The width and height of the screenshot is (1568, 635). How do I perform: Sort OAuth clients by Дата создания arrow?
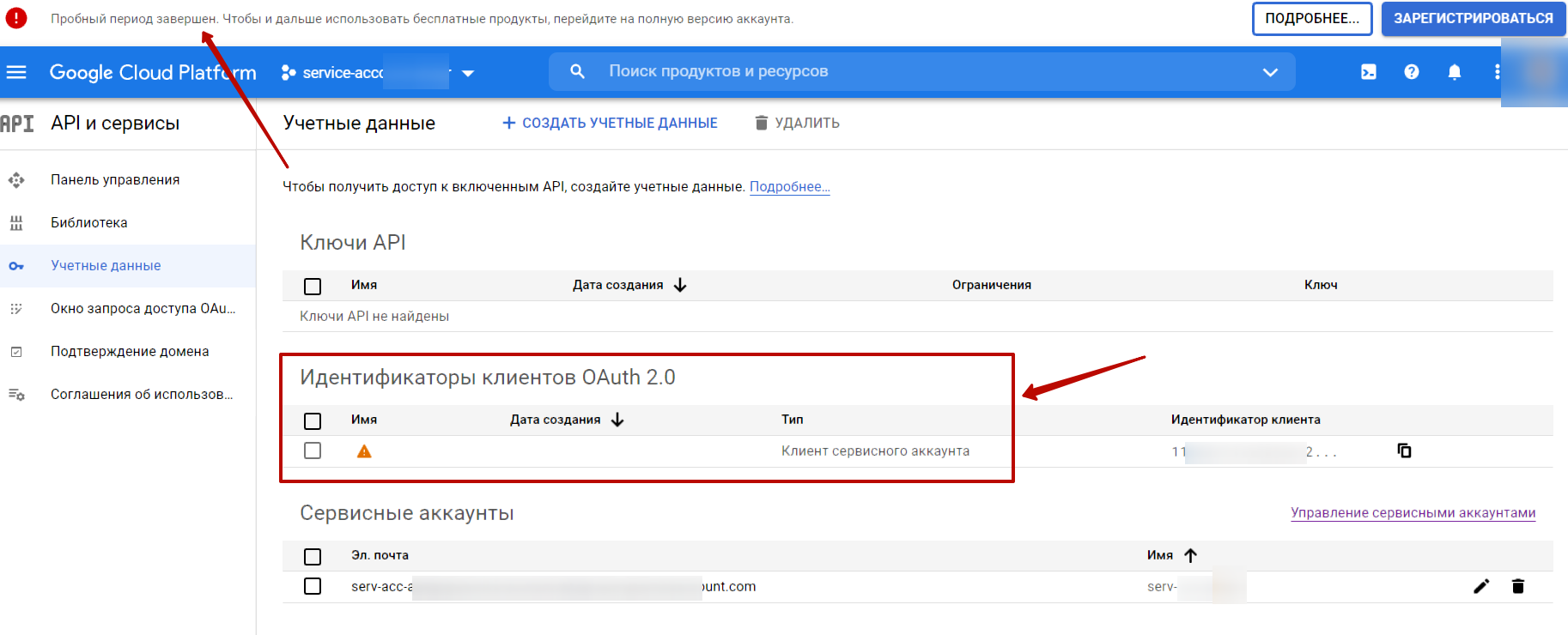click(617, 420)
